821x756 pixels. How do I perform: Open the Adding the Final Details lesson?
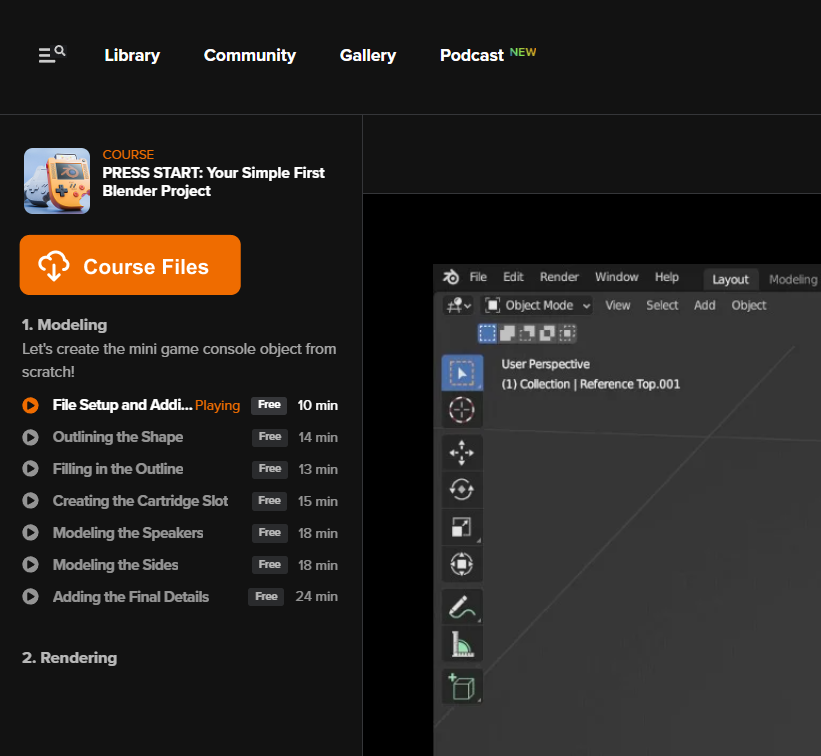click(x=131, y=597)
